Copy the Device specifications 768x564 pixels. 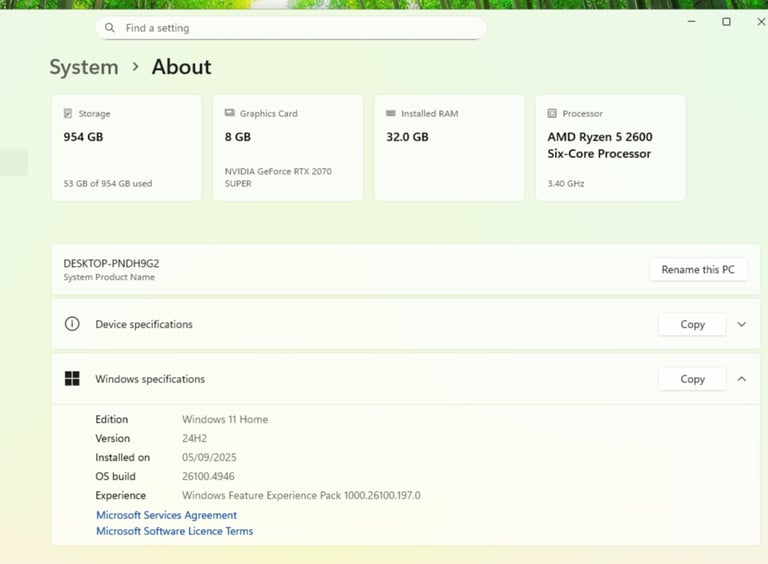[692, 324]
